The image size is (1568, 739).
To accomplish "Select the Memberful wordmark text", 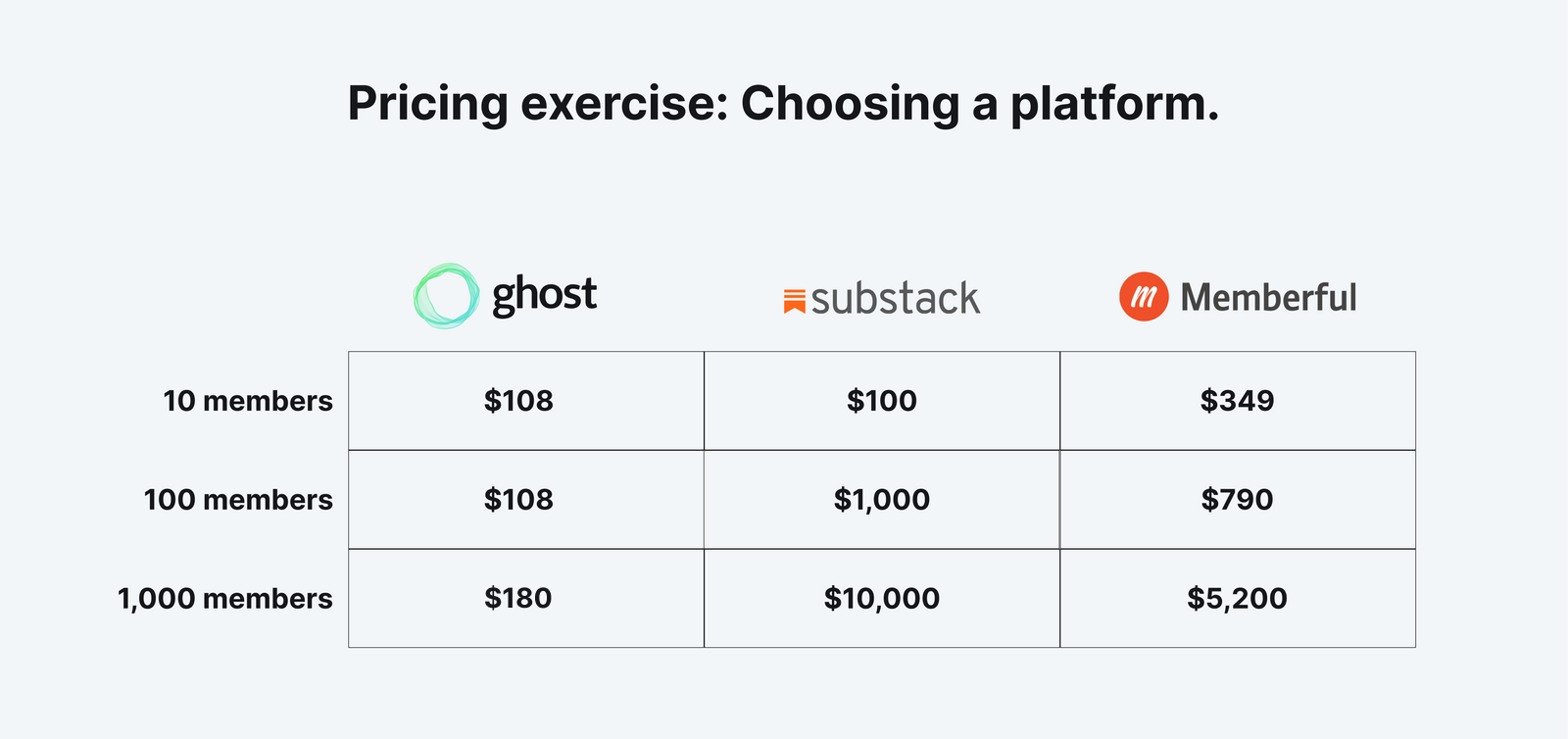I will (1268, 297).
